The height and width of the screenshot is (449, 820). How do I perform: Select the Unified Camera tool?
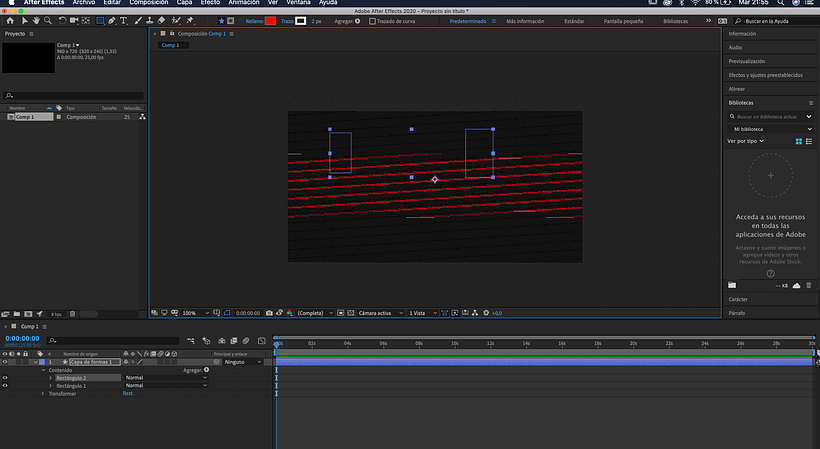pos(74,21)
